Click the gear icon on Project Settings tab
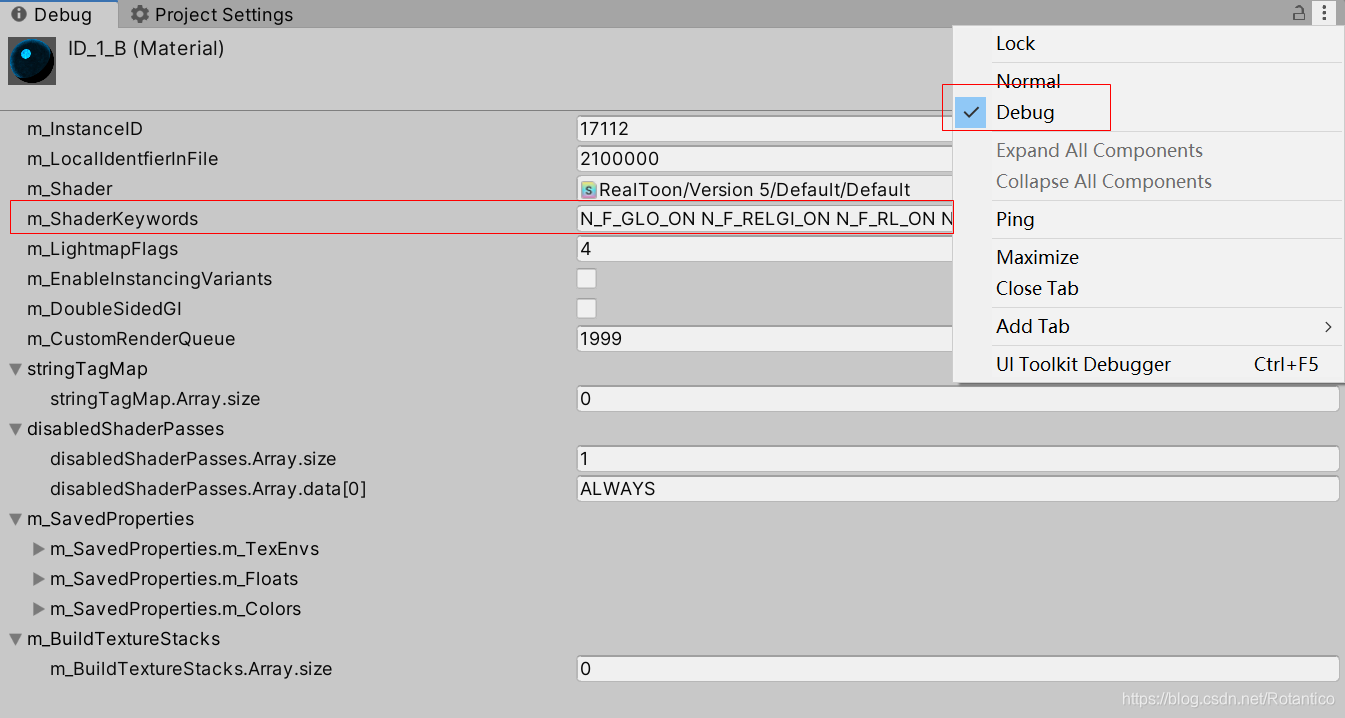 tap(138, 14)
